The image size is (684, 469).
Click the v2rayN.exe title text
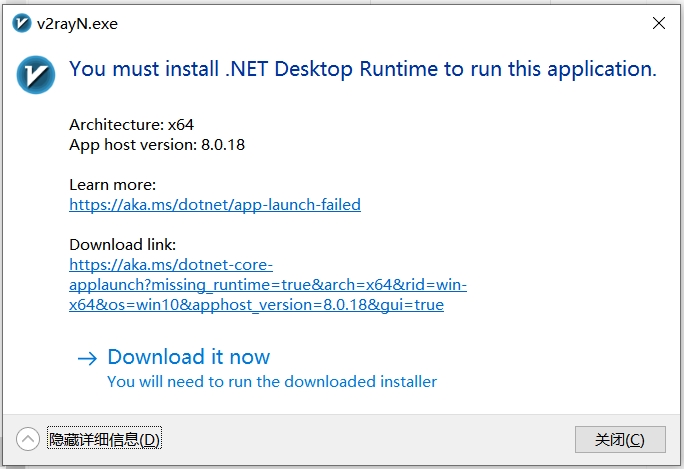click(77, 23)
